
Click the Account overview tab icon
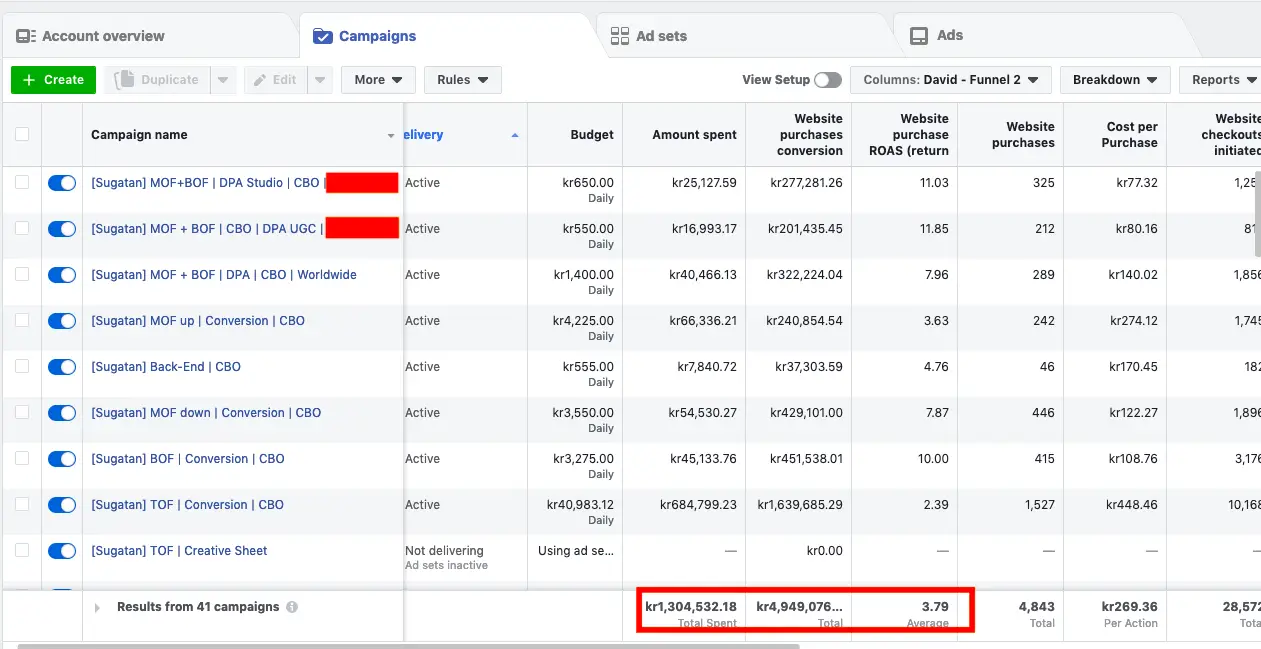click(x=25, y=36)
